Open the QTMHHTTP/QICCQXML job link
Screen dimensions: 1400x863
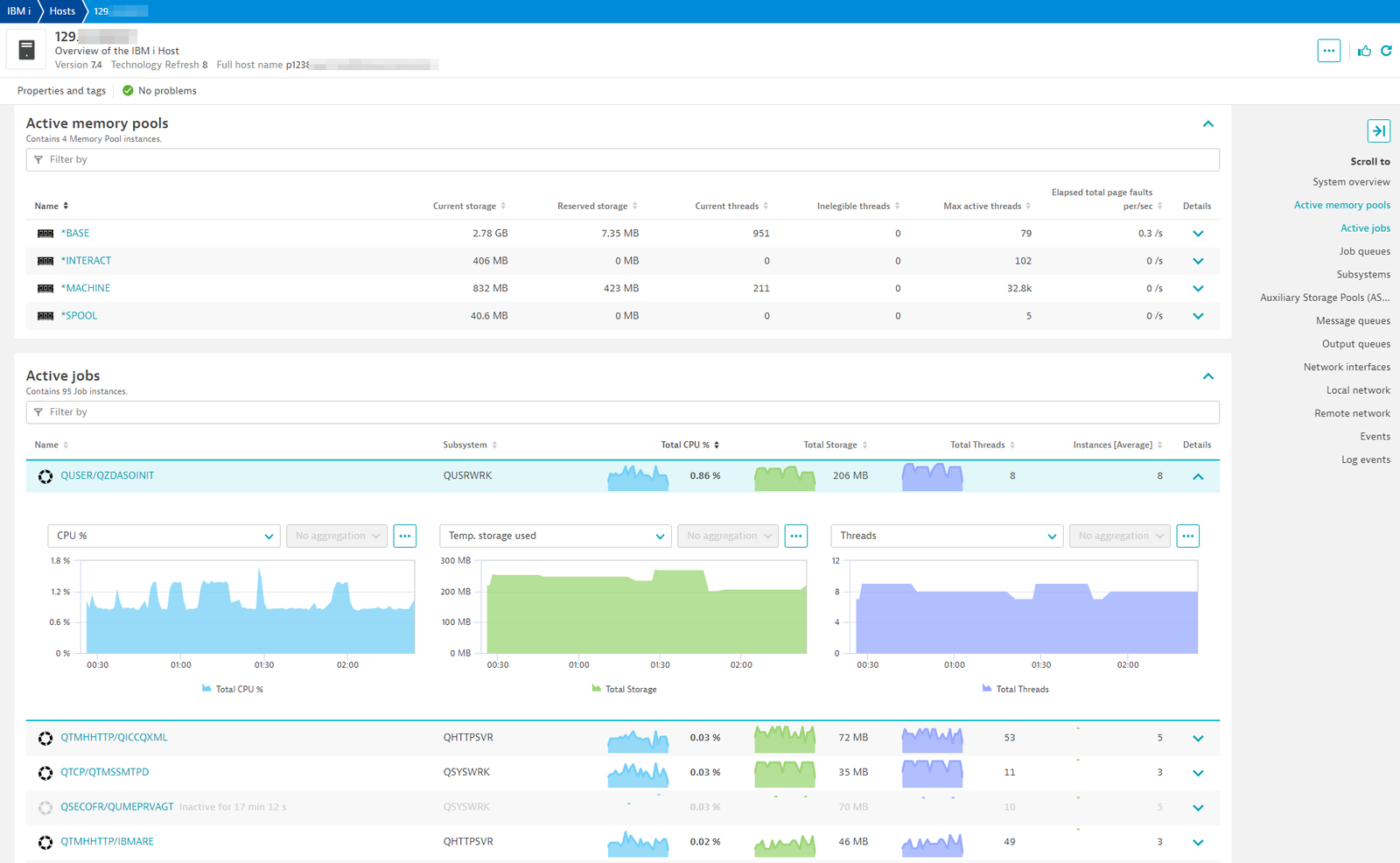pos(114,738)
